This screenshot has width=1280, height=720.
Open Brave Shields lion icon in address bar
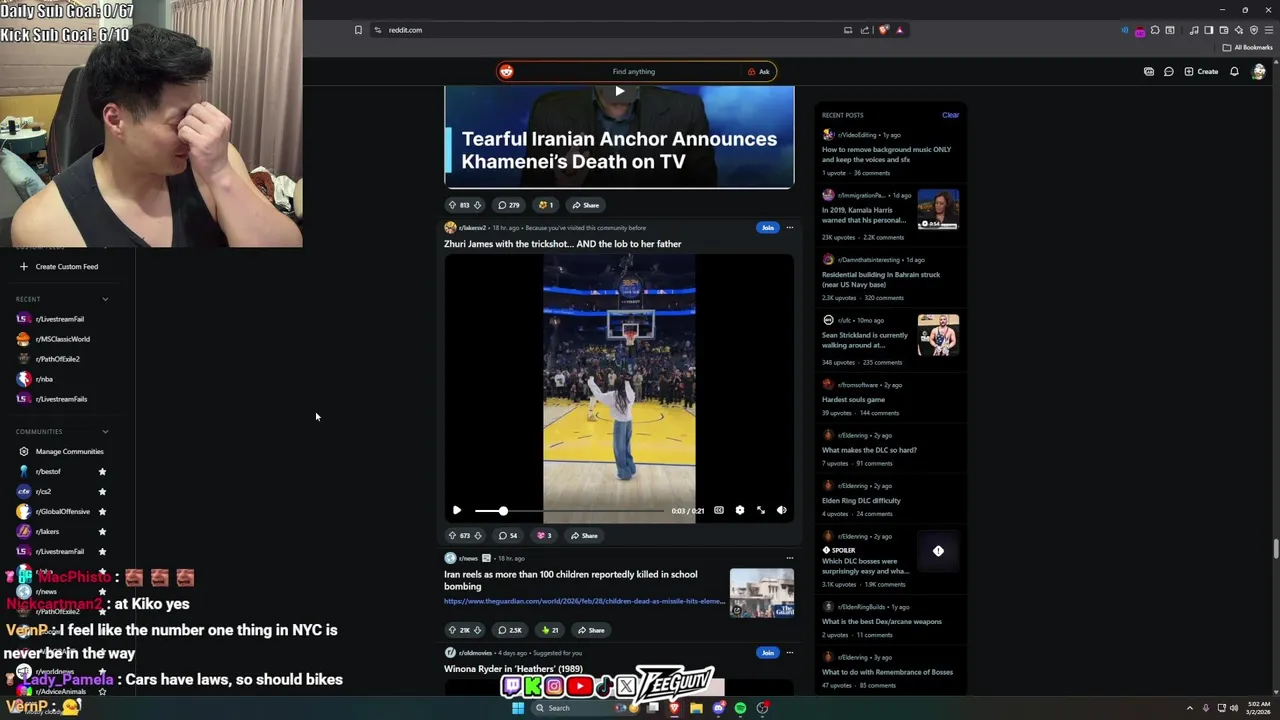pyautogui.click(x=883, y=30)
